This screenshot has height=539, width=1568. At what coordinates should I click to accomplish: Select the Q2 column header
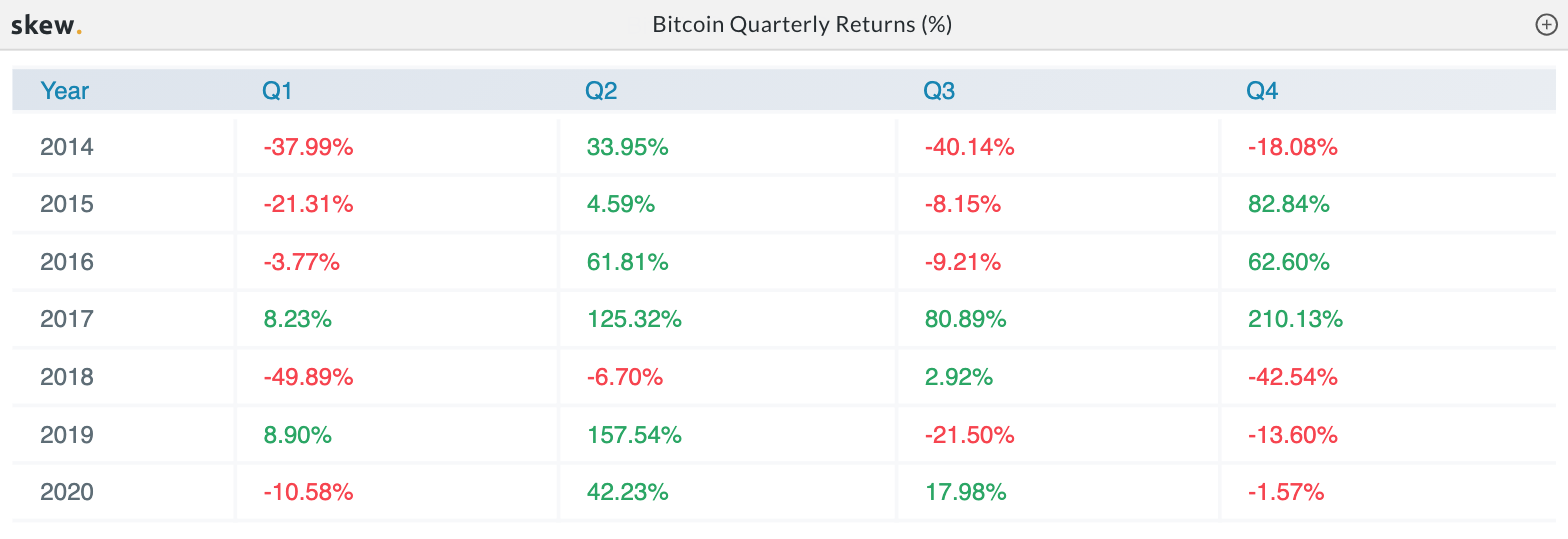click(x=601, y=91)
